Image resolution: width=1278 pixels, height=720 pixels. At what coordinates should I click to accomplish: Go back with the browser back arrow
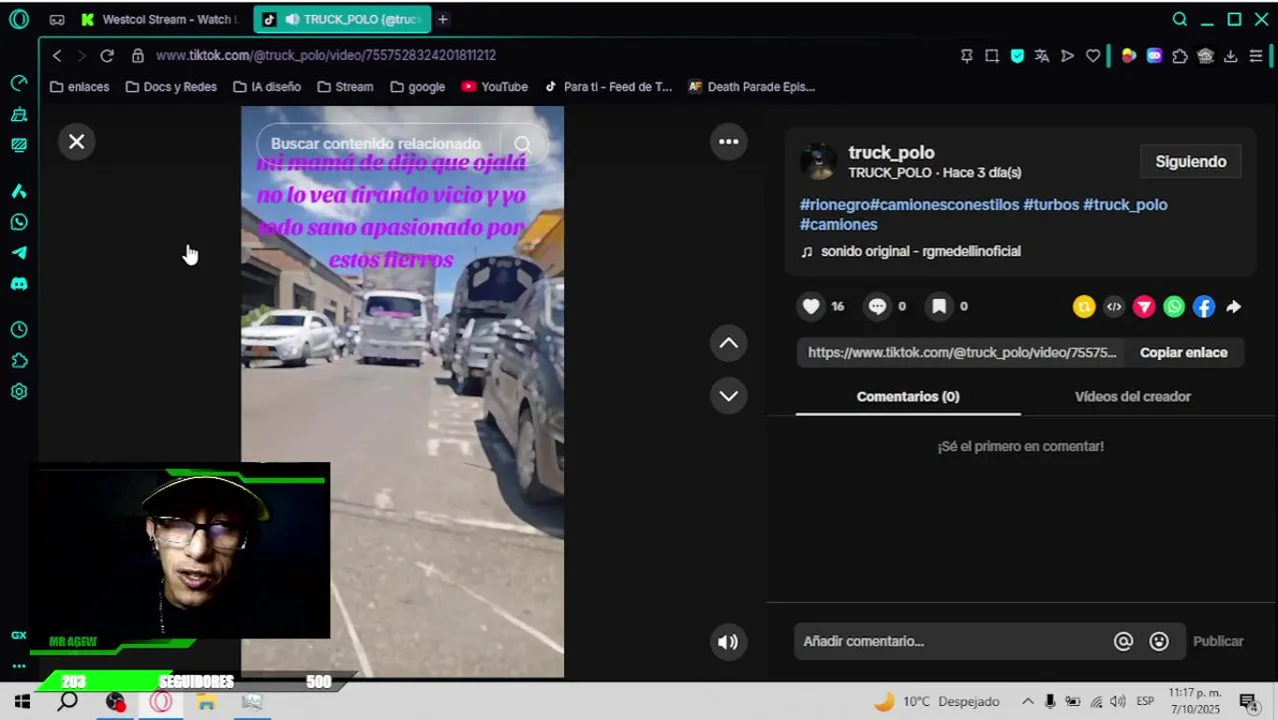click(57, 55)
